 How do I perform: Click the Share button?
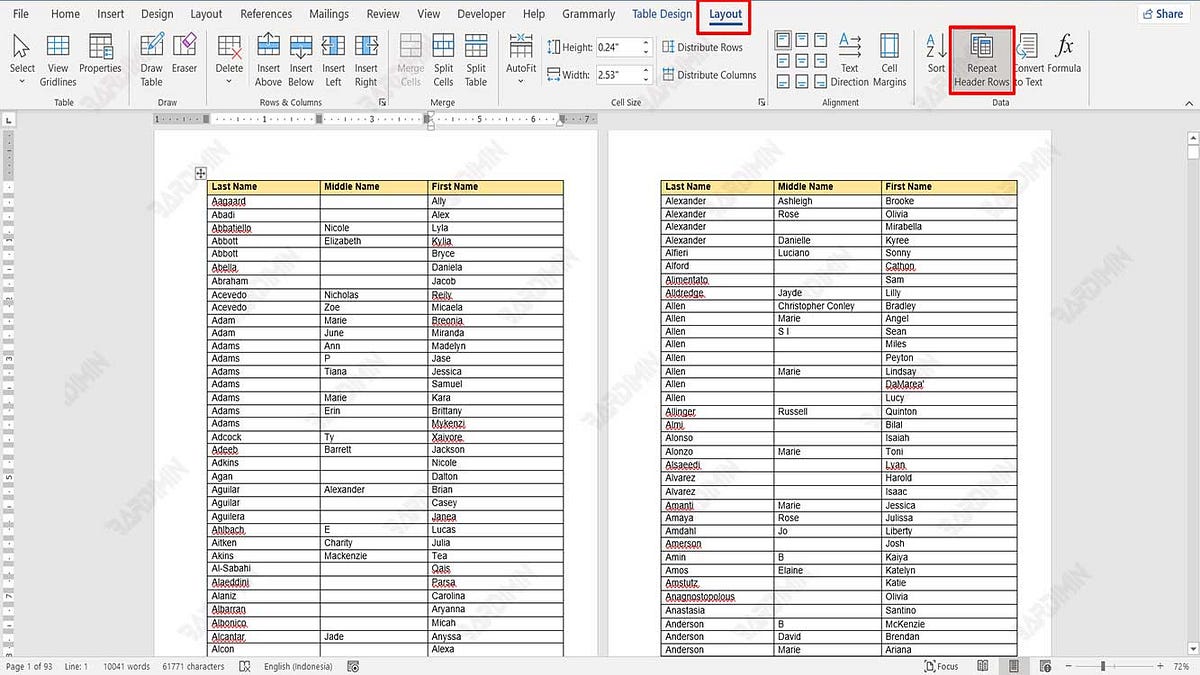point(1162,14)
